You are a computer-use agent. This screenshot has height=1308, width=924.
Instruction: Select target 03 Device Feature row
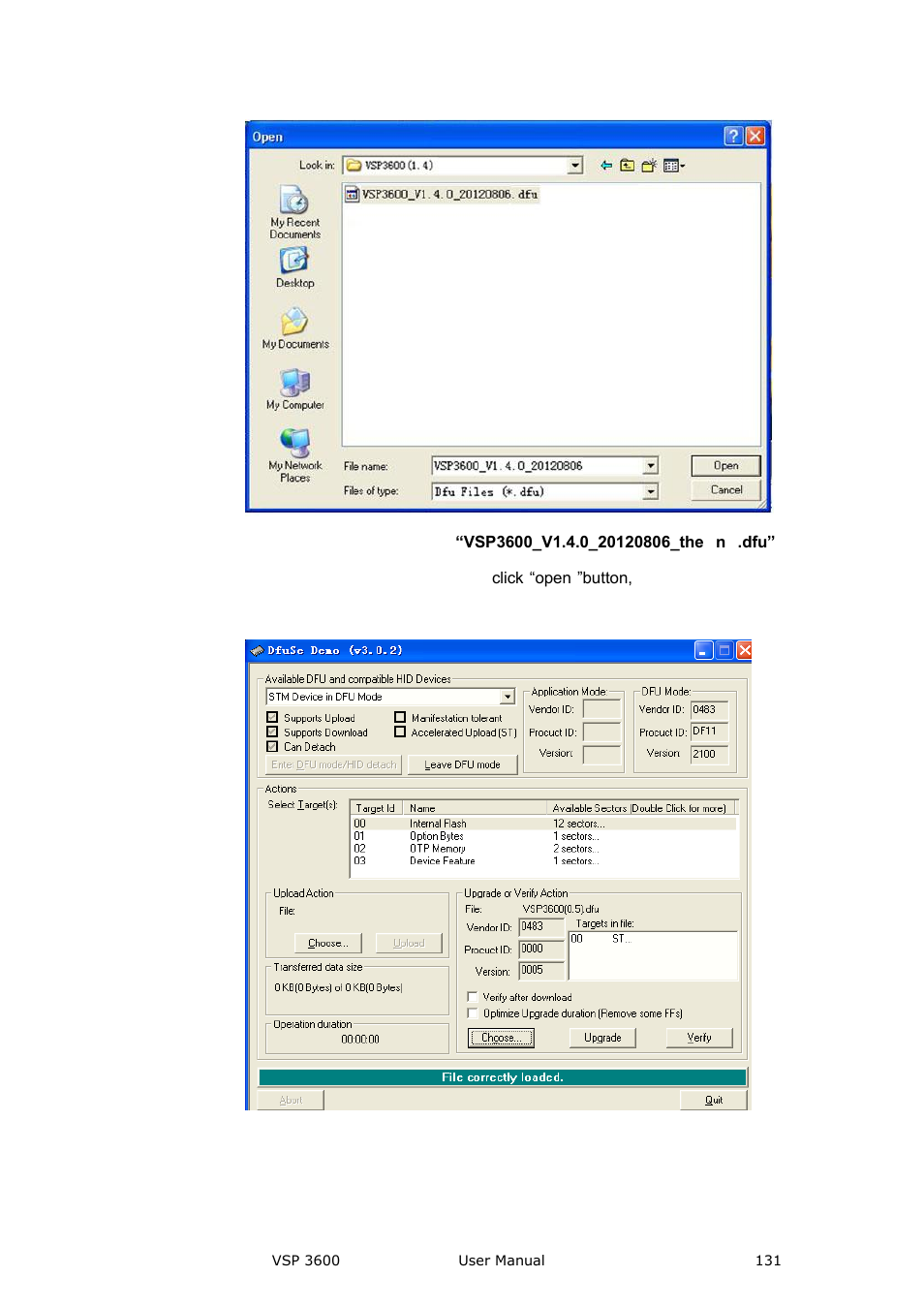[543, 860]
